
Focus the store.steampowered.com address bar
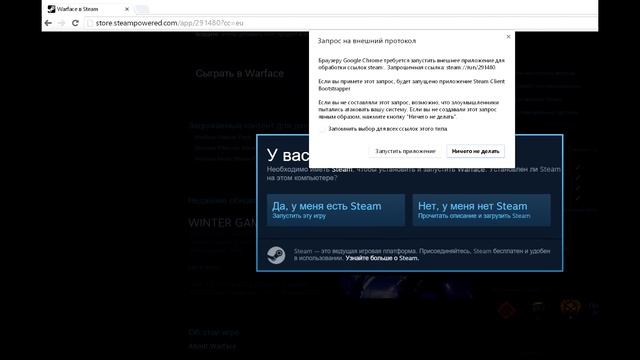pyautogui.click(x=339, y=23)
